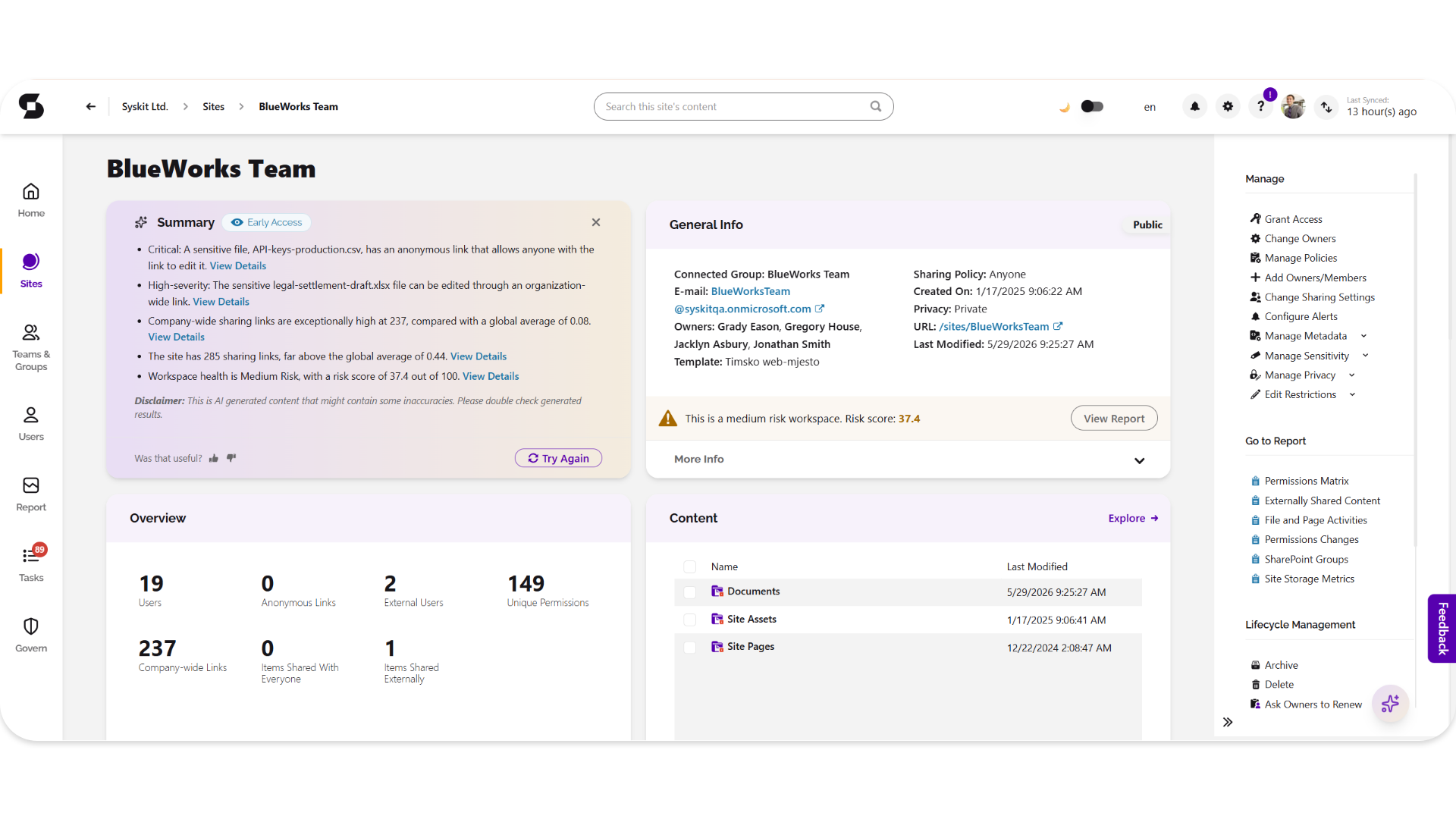Open user profile avatar
Image resolution: width=1456 pixels, height=819 pixels.
(1293, 107)
